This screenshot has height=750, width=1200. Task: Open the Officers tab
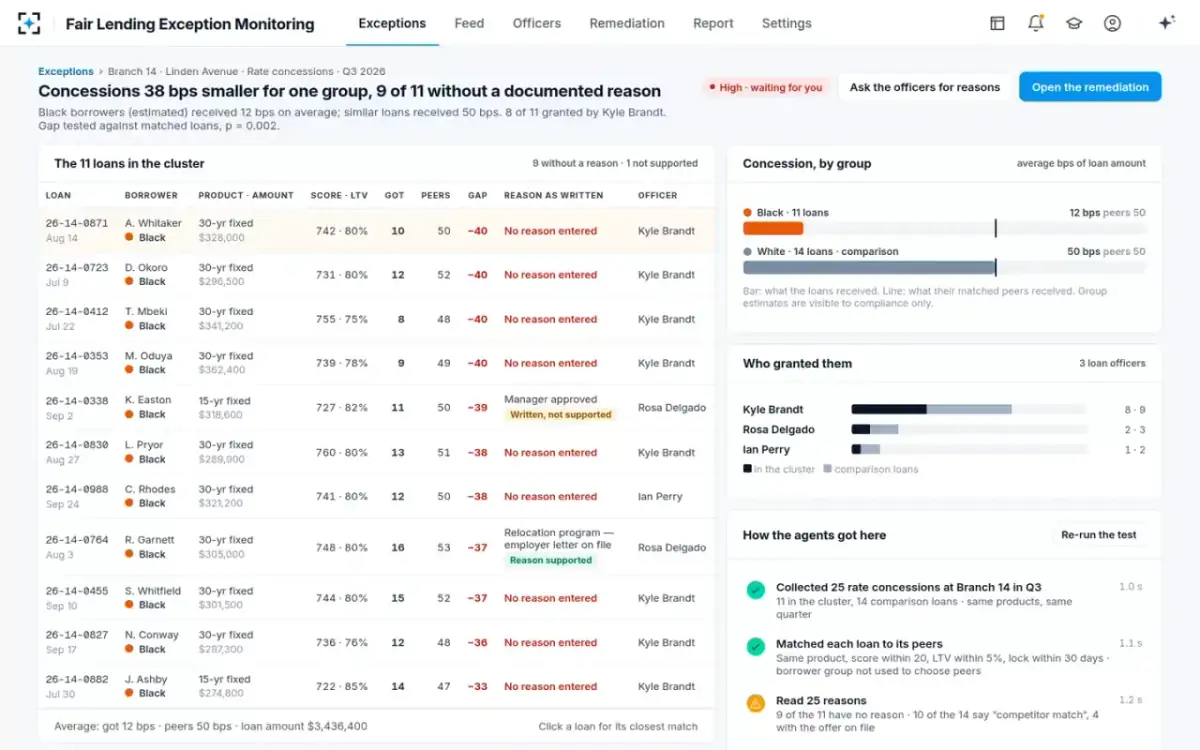pos(537,23)
